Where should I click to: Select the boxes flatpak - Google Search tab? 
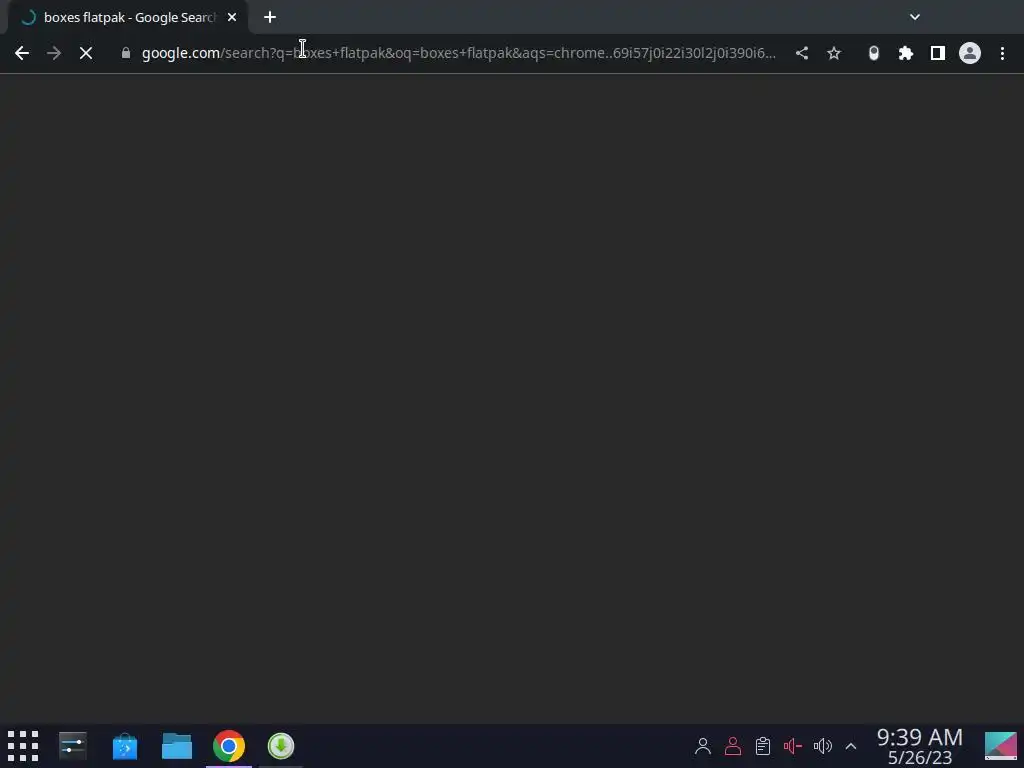coord(128,17)
